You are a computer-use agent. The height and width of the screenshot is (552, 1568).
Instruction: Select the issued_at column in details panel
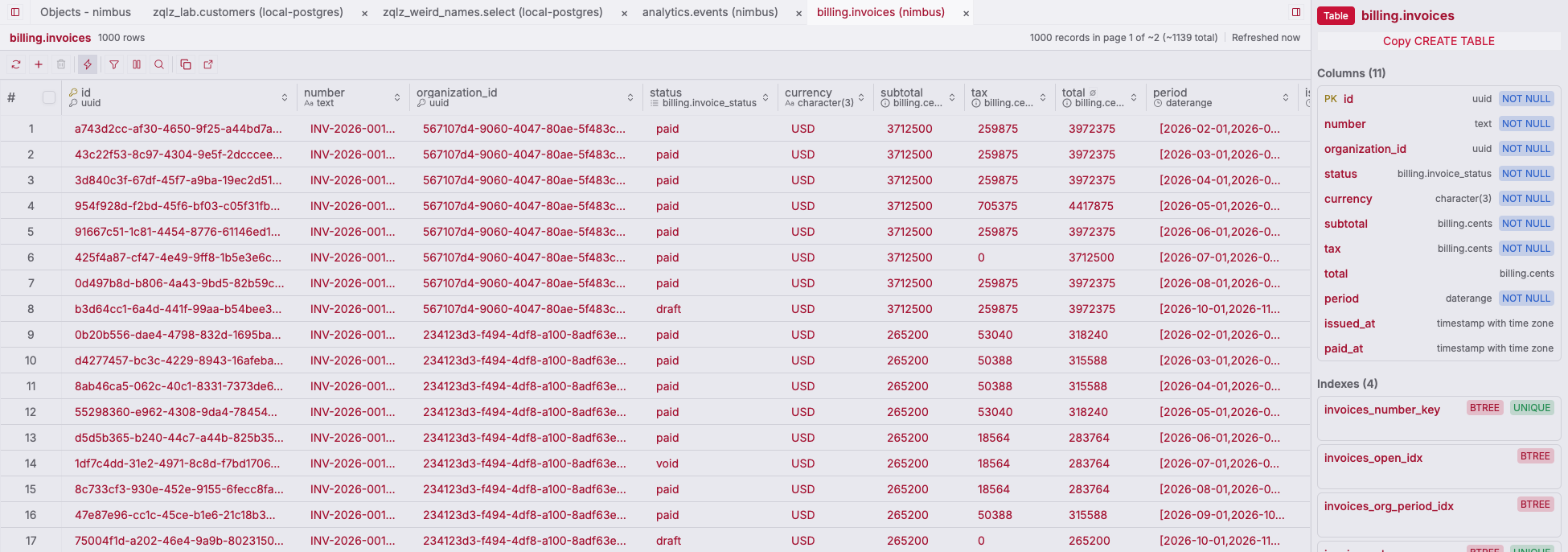pyautogui.click(x=1439, y=323)
